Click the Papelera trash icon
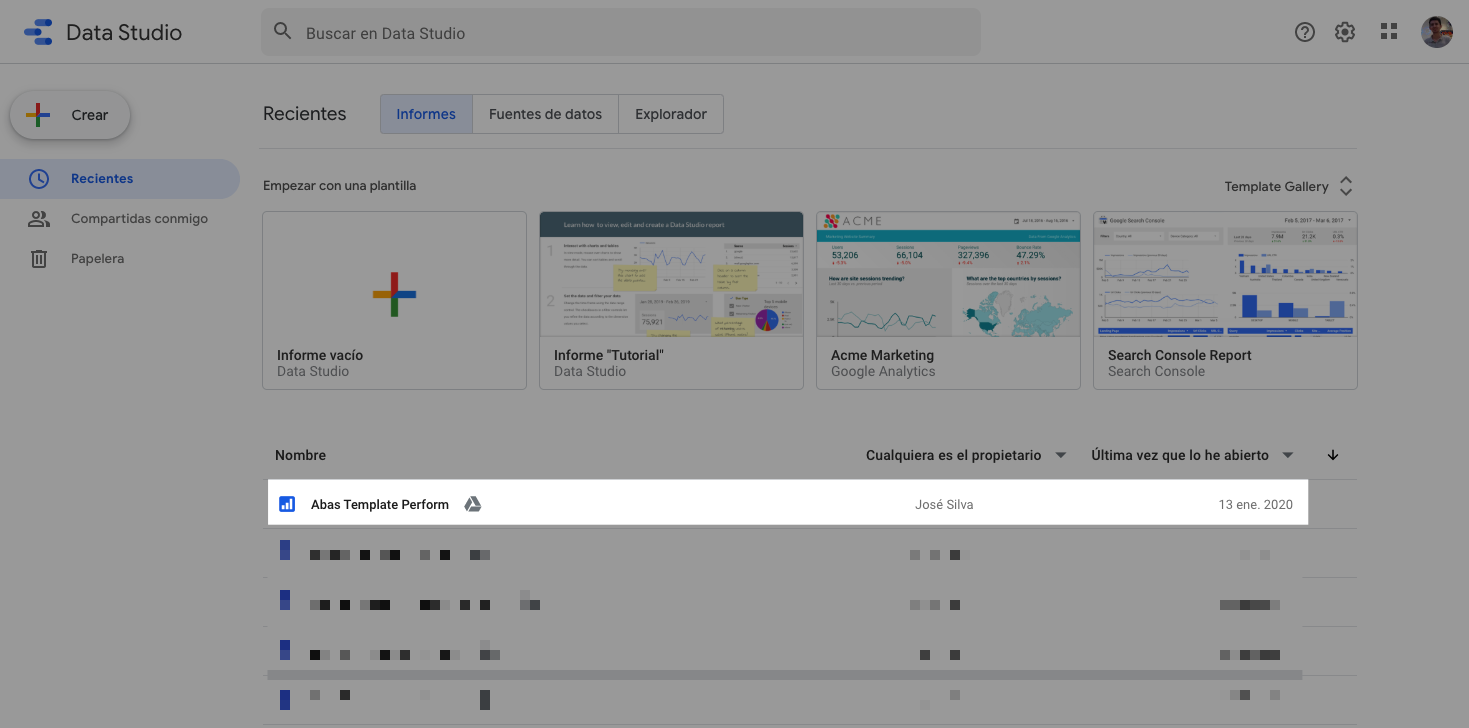The width and height of the screenshot is (1469, 728). click(39, 259)
